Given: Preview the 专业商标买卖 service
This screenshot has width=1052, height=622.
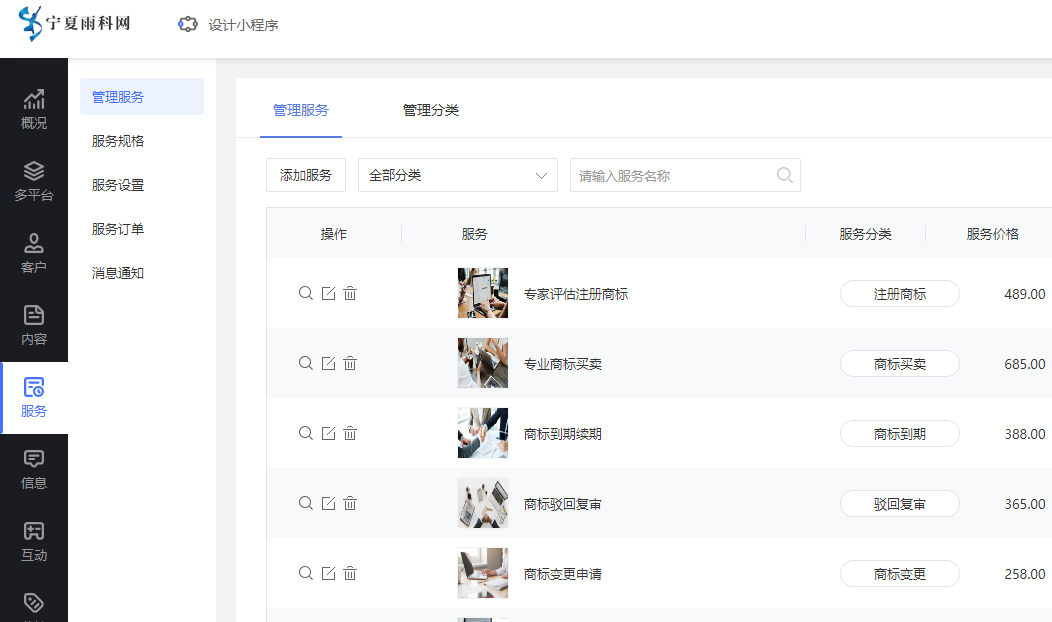Looking at the screenshot, I should coord(306,363).
